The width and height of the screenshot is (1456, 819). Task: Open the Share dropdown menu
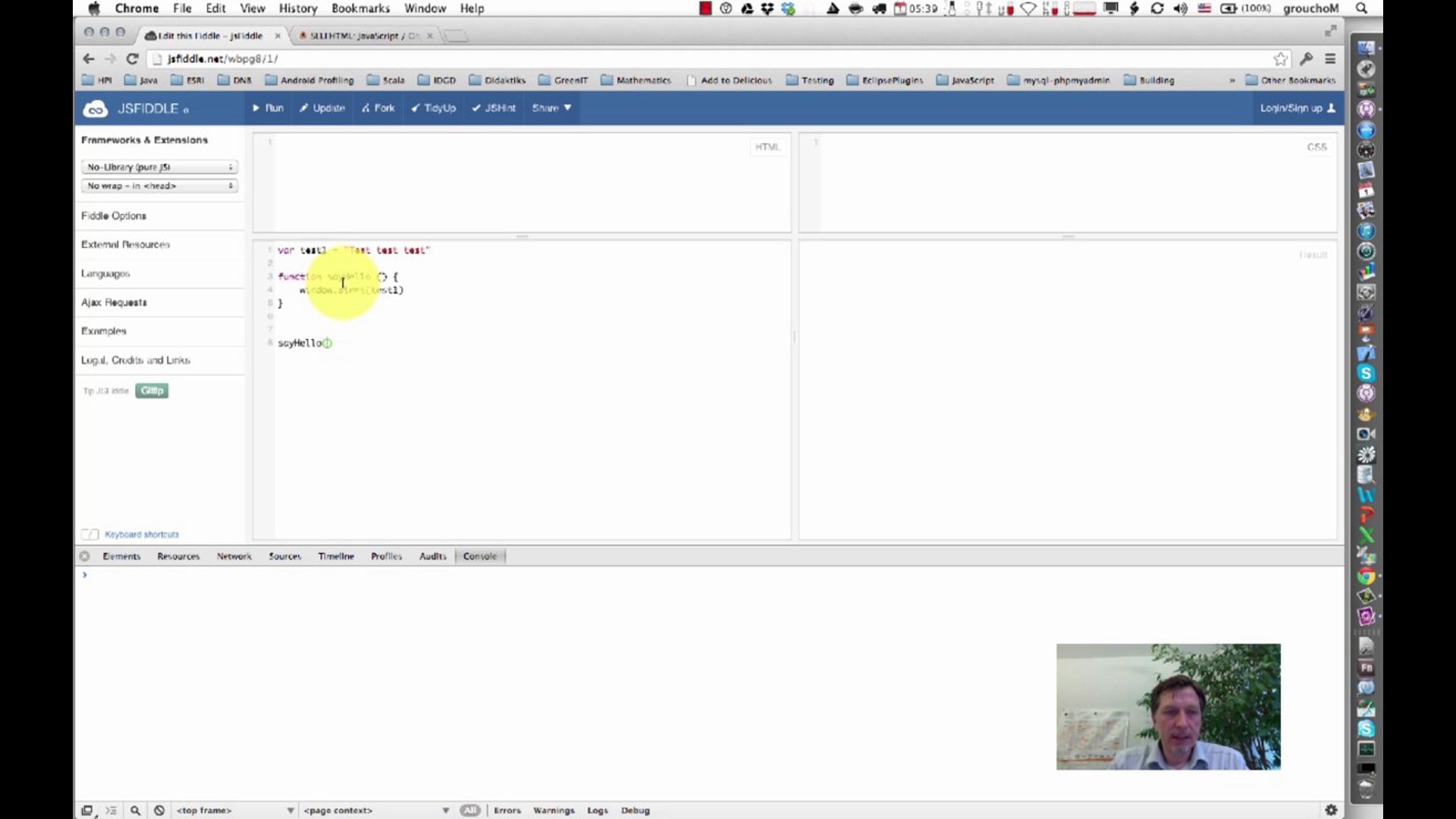click(551, 108)
